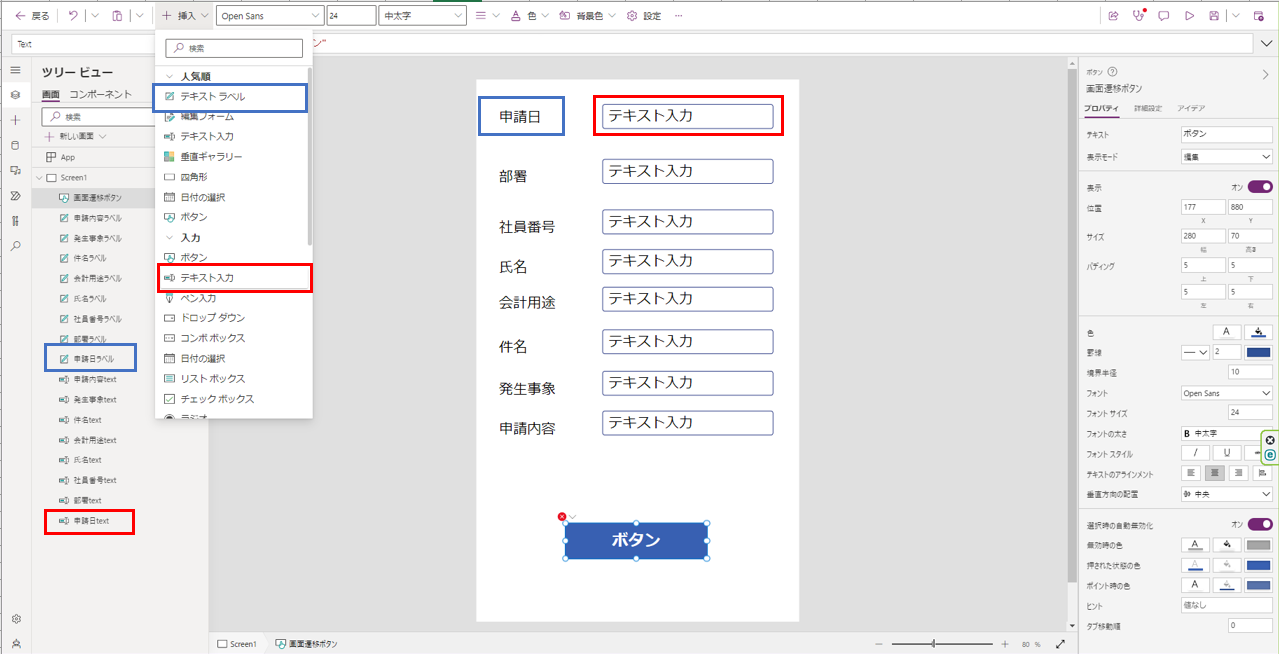Click the 境界半径 value field
This screenshot has width=1279, height=654.
pos(1250,372)
